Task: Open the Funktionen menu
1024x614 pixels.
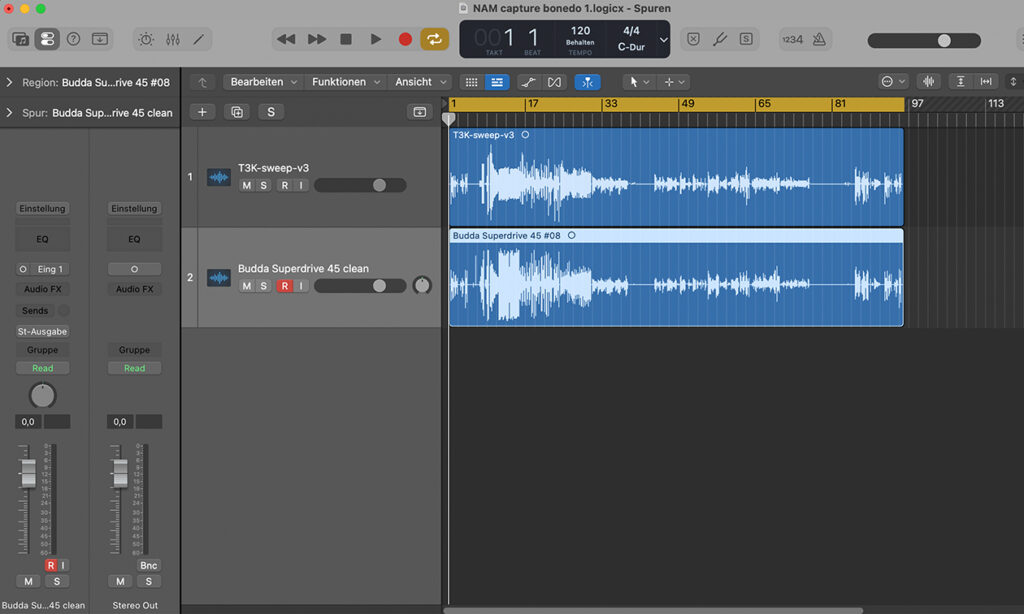Action: point(346,82)
